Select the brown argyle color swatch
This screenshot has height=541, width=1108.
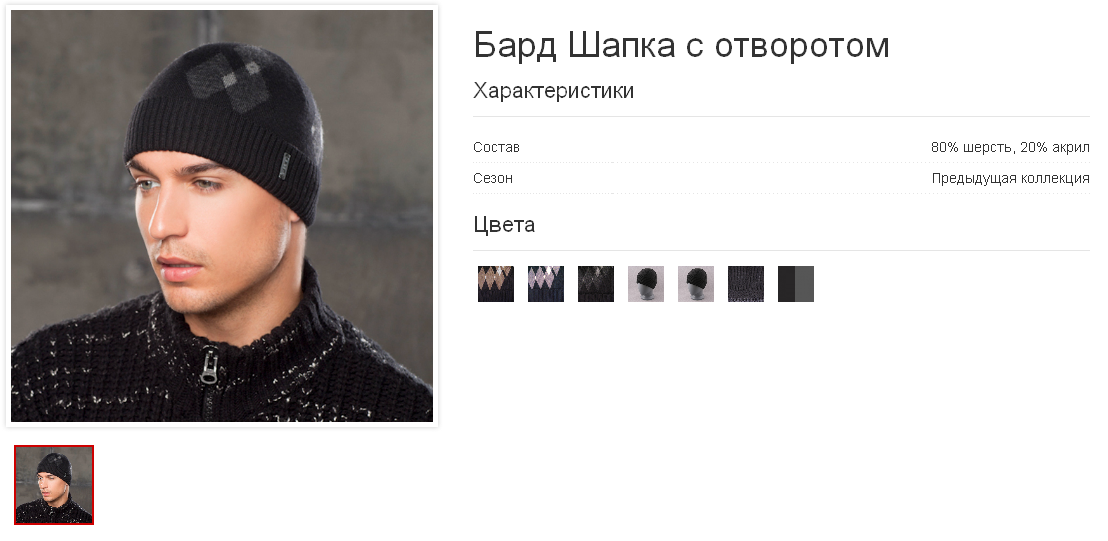pos(495,284)
